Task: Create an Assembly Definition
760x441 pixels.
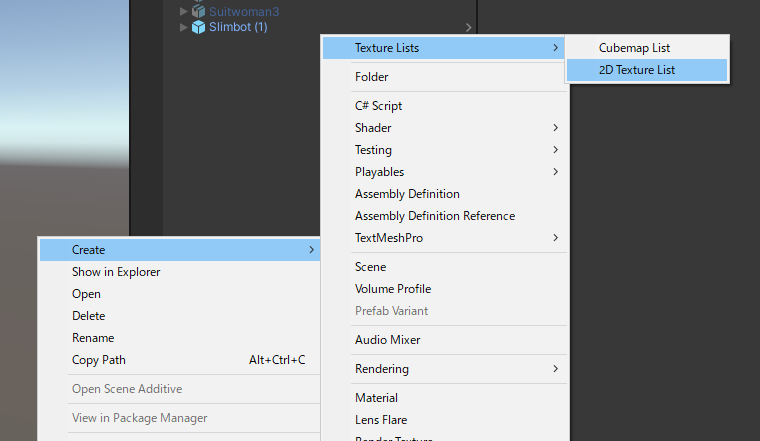Action: coord(445,194)
